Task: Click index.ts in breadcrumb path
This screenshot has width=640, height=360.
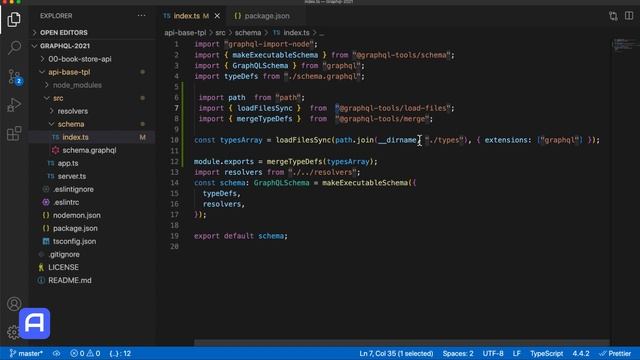Action: [x=296, y=33]
